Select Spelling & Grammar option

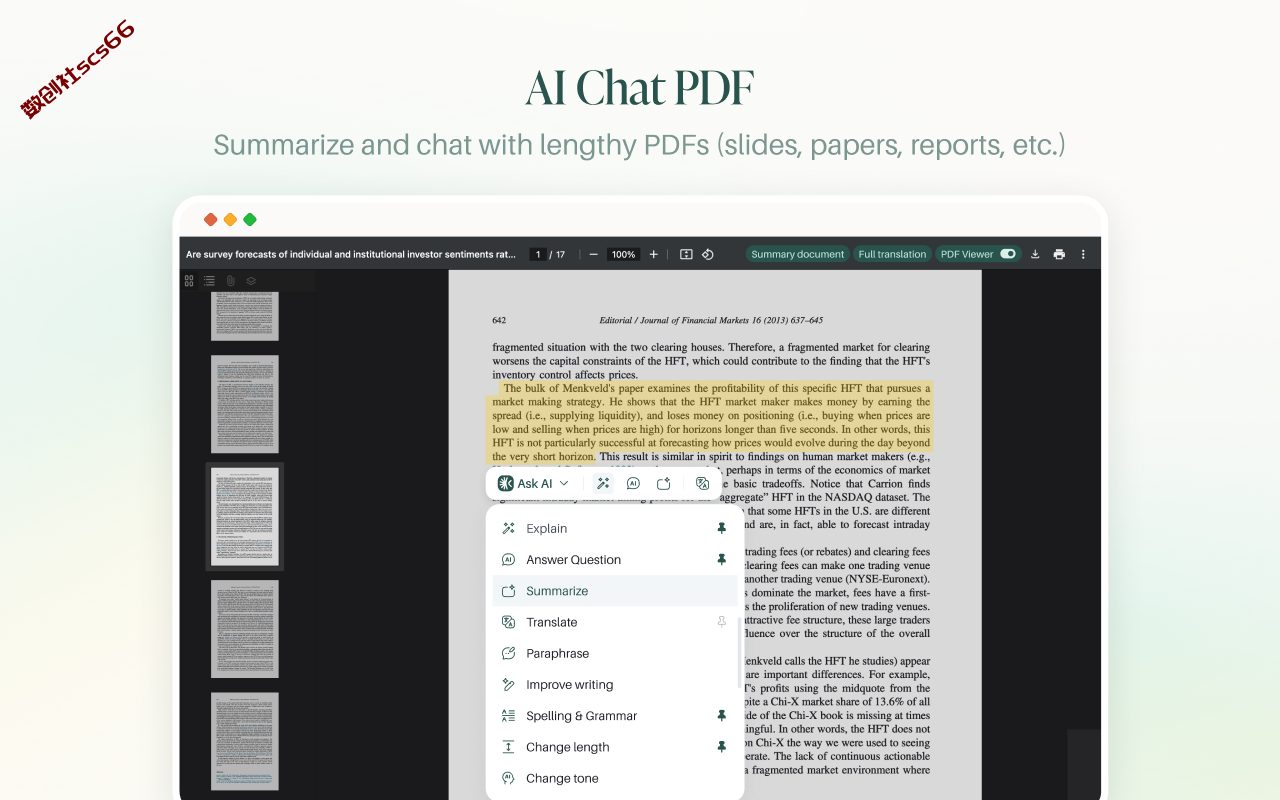click(615, 716)
